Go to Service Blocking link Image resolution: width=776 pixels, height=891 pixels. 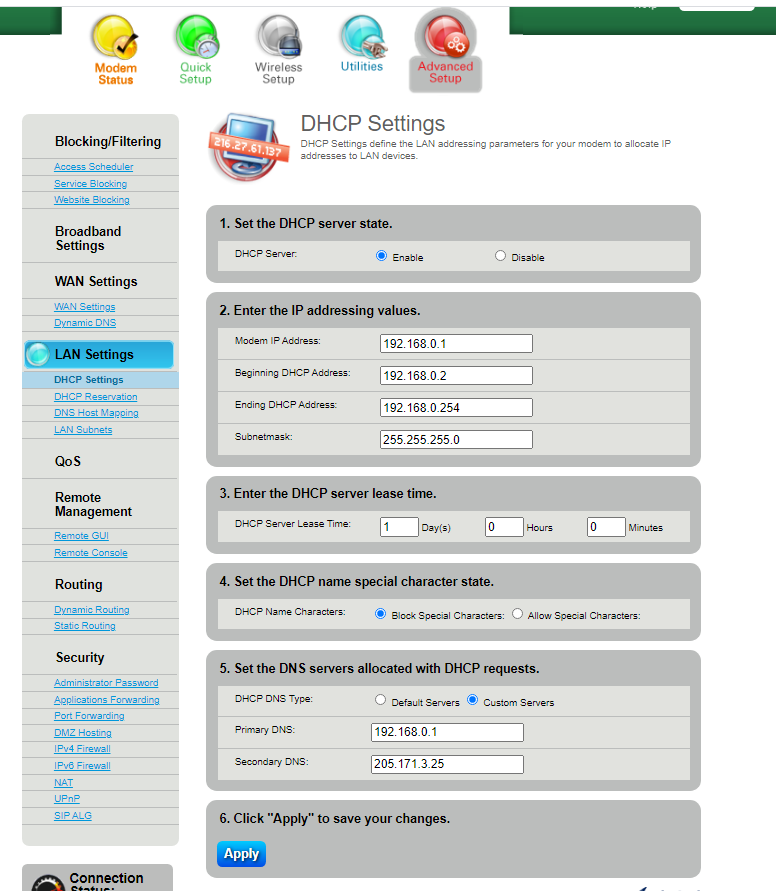tap(90, 184)
